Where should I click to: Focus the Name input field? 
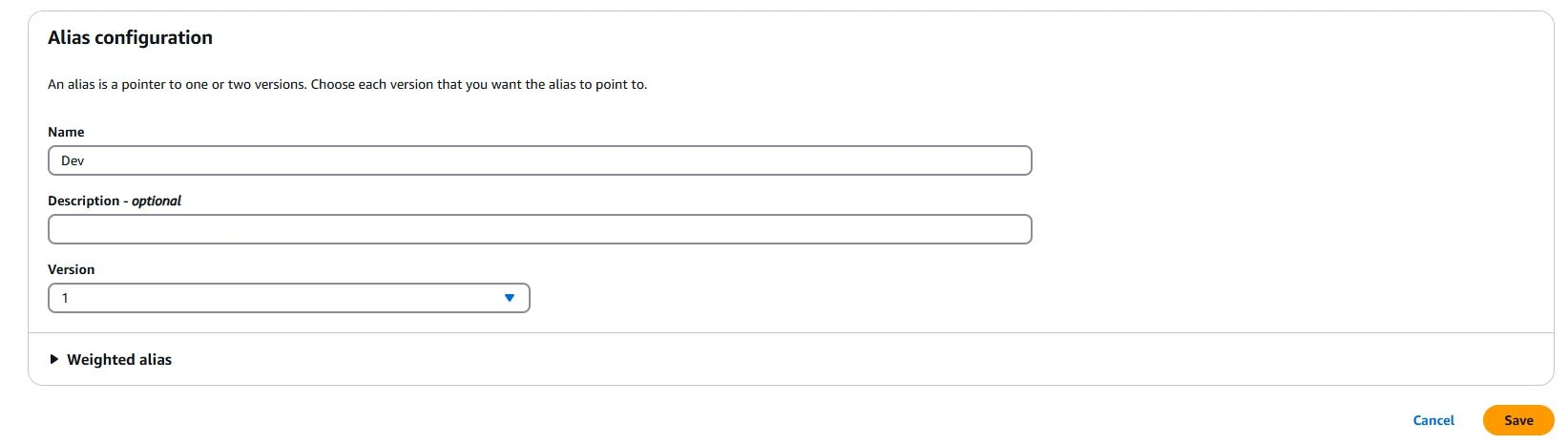coord(539,160)
